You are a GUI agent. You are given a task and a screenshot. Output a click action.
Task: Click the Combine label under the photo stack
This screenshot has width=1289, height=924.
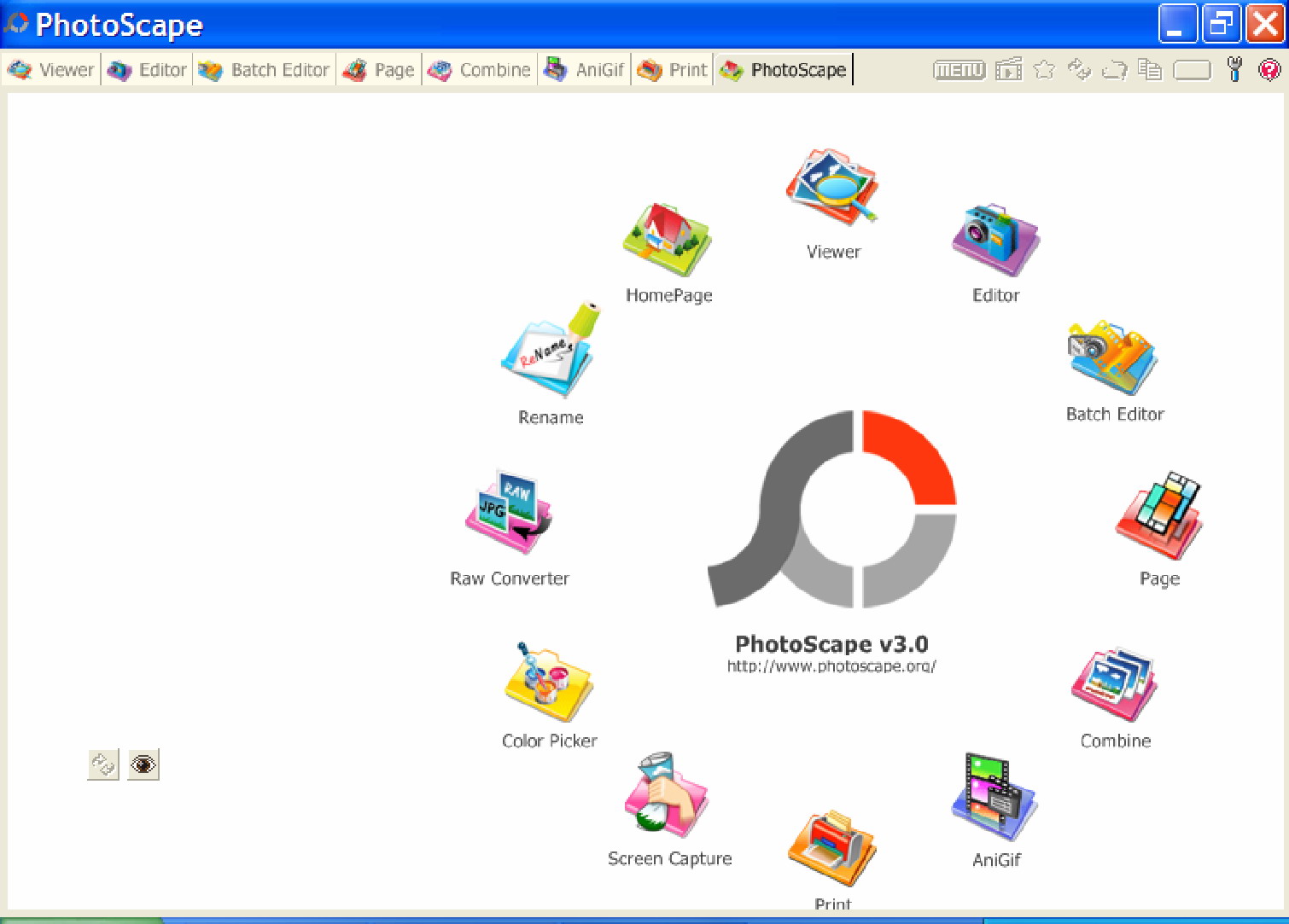(1116, 741)
